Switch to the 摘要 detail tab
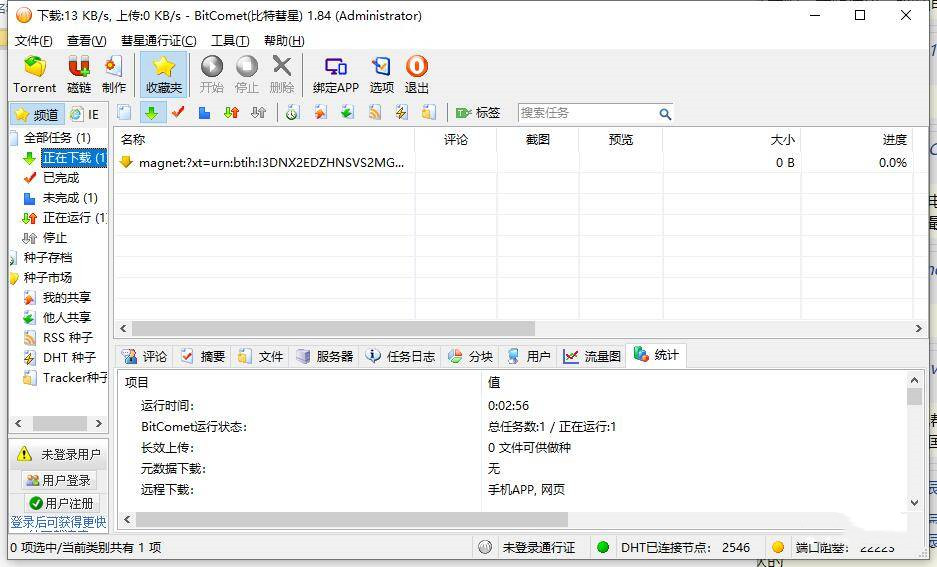Viewport: 937px width, 567px height. coord(203,356)
